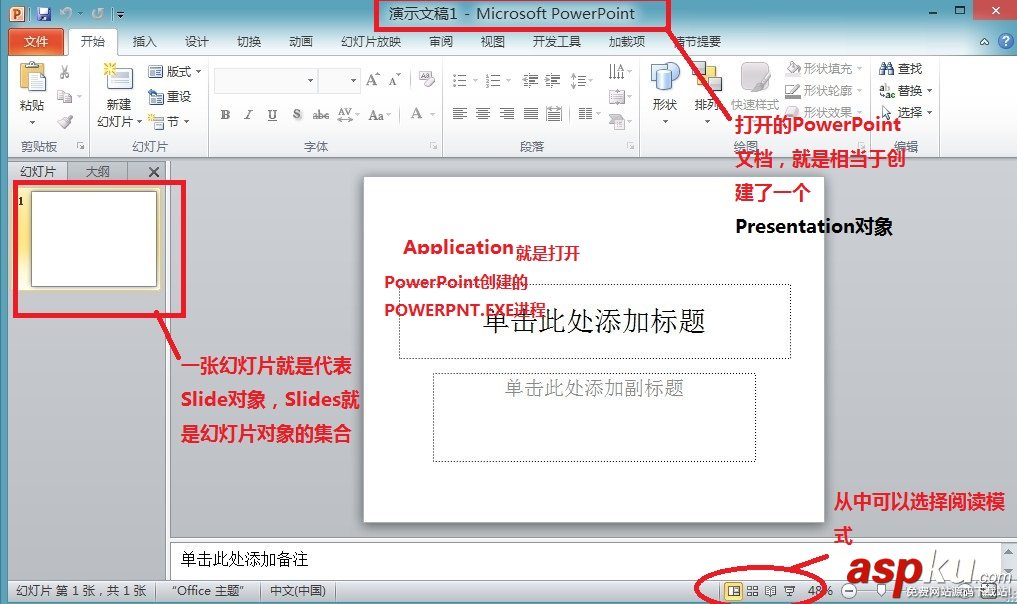Switch to Slide Show (幻灯片放映) tab

pyautogui.click(x=371, y=42)
